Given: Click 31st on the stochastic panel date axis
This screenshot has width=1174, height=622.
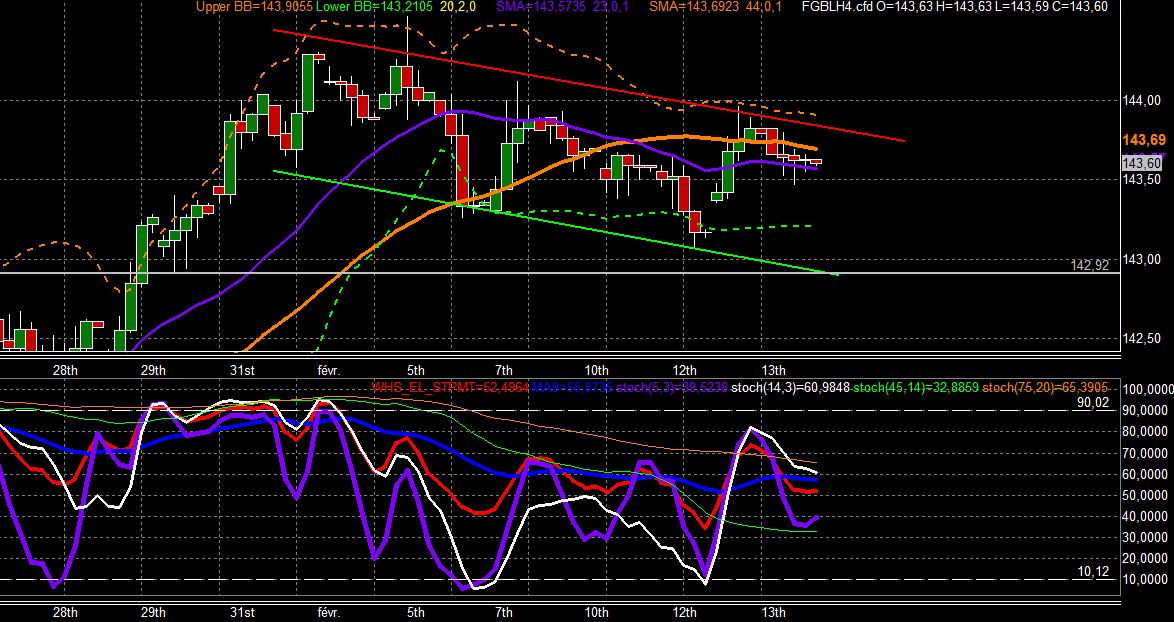Looking at the screenshot, I should [242, 612].
